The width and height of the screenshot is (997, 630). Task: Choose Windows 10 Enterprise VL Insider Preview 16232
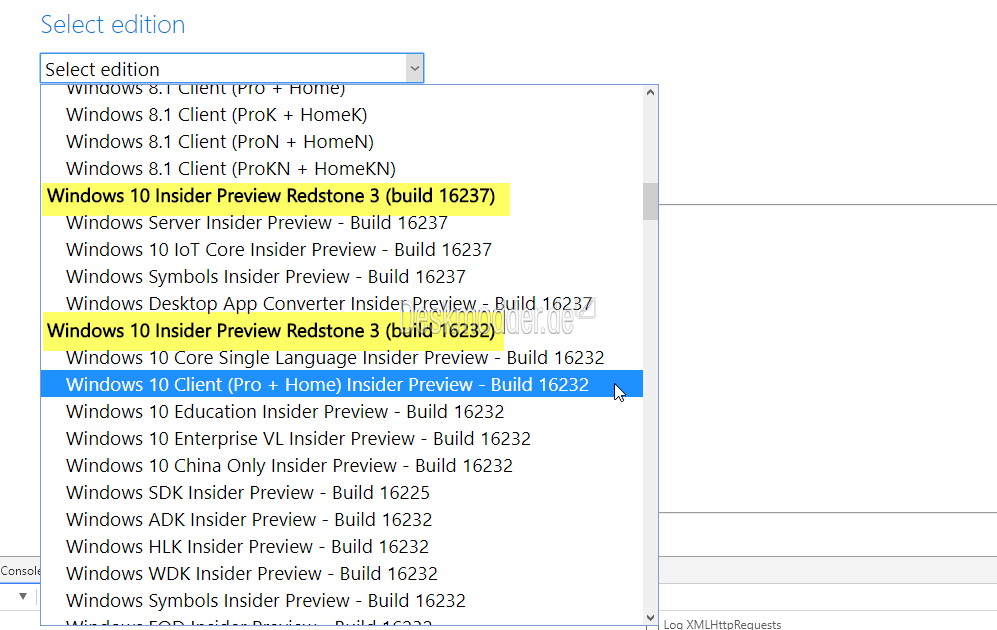[x=342, y=439]
